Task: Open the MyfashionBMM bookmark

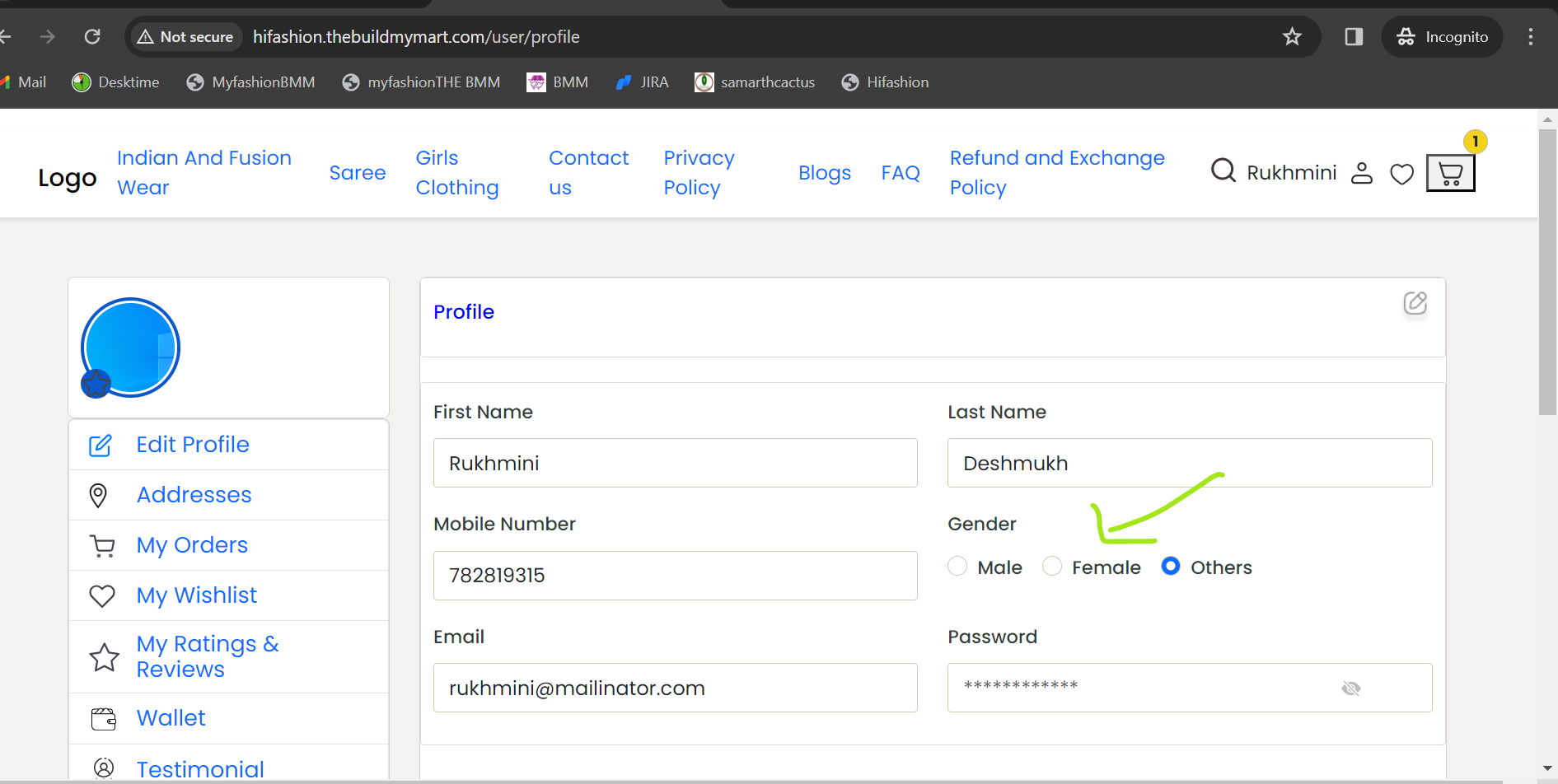Action: pyautogui.click(x=250, y=82)
